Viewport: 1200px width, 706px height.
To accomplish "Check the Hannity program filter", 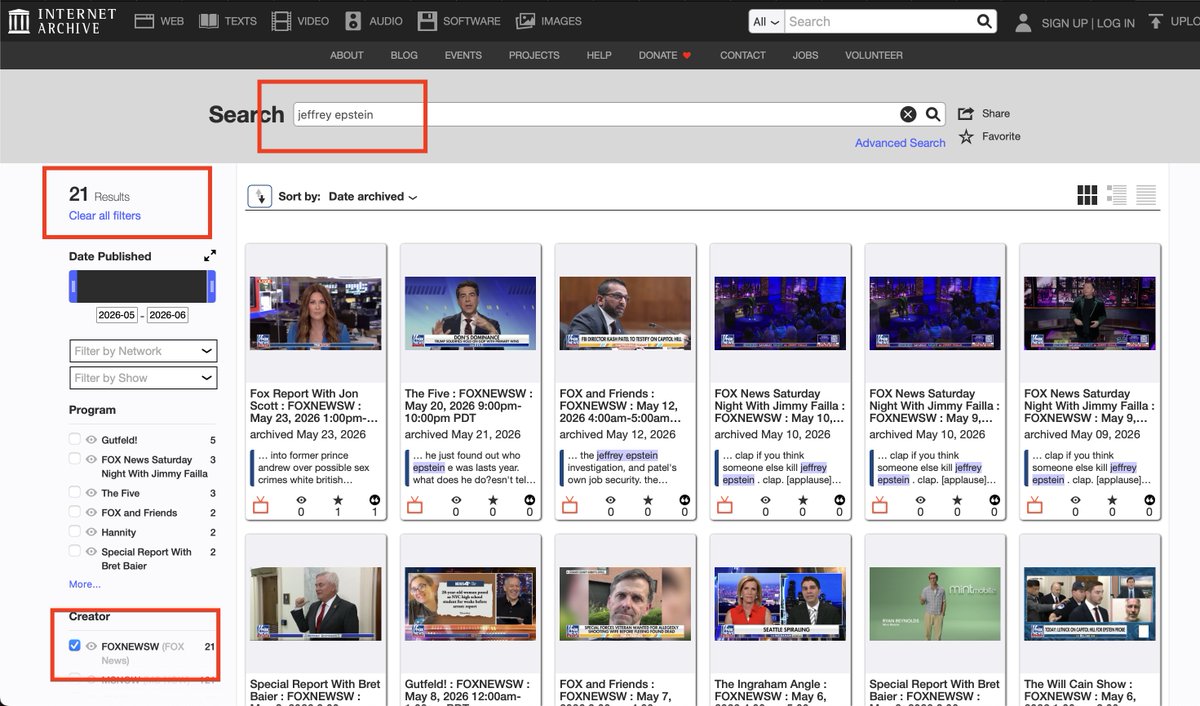I will tap(75, 532).
